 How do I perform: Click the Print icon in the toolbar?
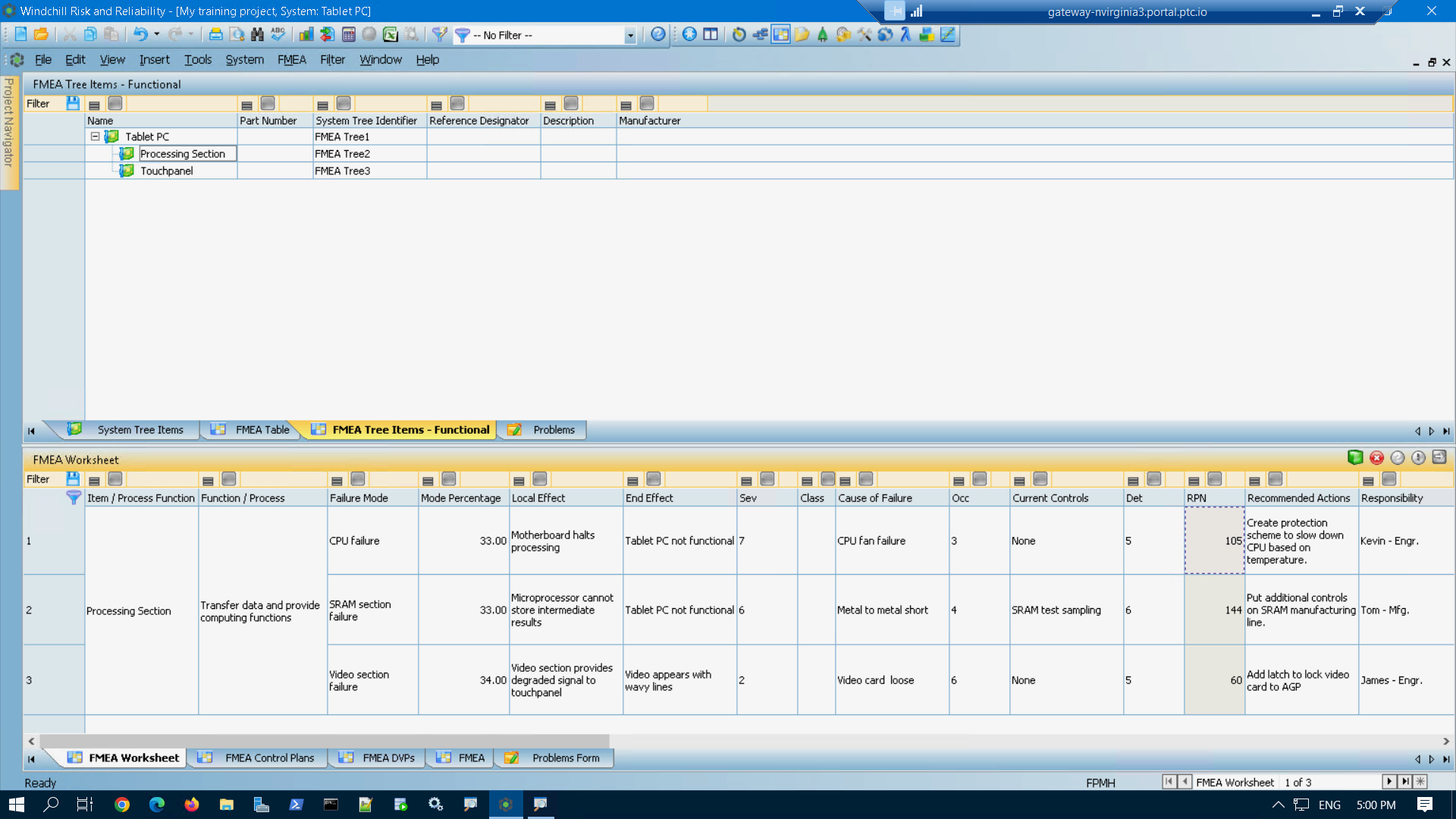pyautogui.click(x=215, y=34)
